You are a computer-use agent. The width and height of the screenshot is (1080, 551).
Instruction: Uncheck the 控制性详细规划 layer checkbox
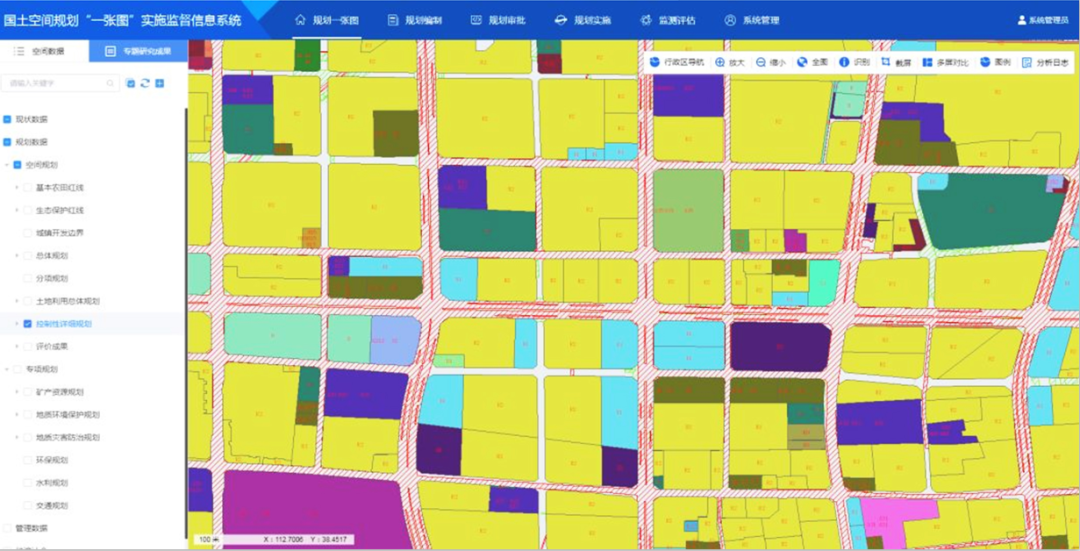pos(28,324)
